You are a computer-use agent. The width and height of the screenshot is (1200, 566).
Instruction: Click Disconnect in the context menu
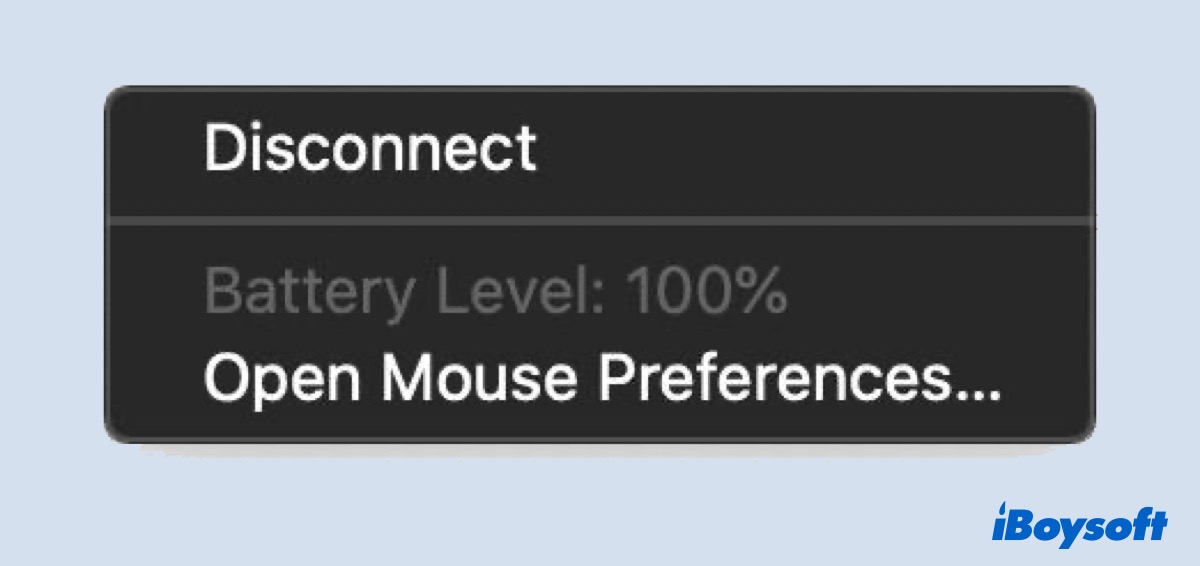pos(370,148)
